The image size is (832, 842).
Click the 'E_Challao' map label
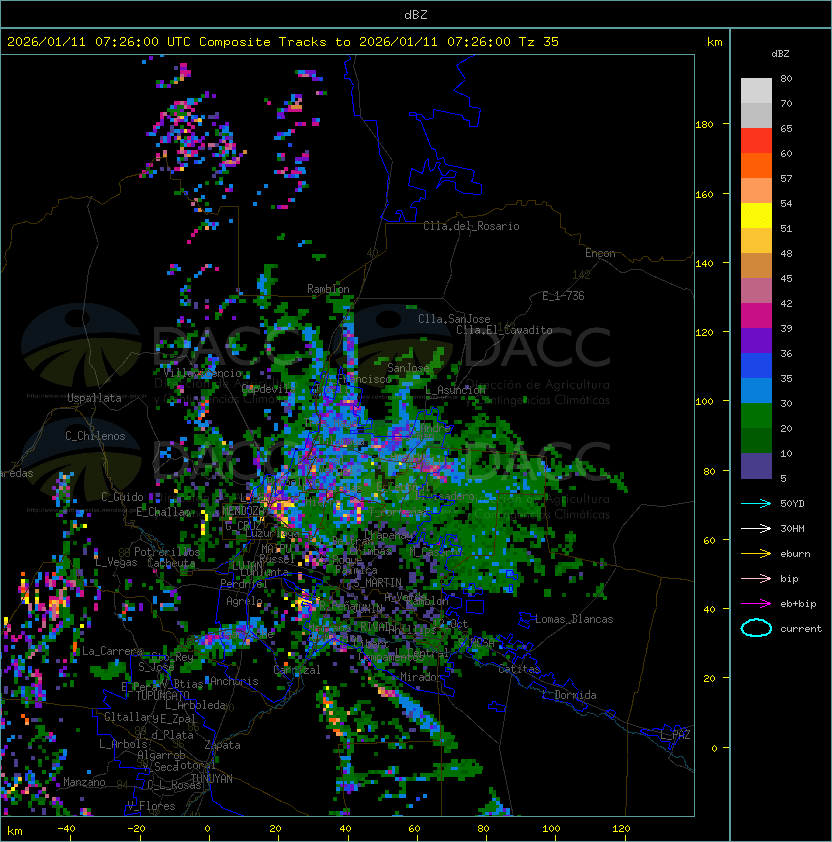tap(163, 512)
